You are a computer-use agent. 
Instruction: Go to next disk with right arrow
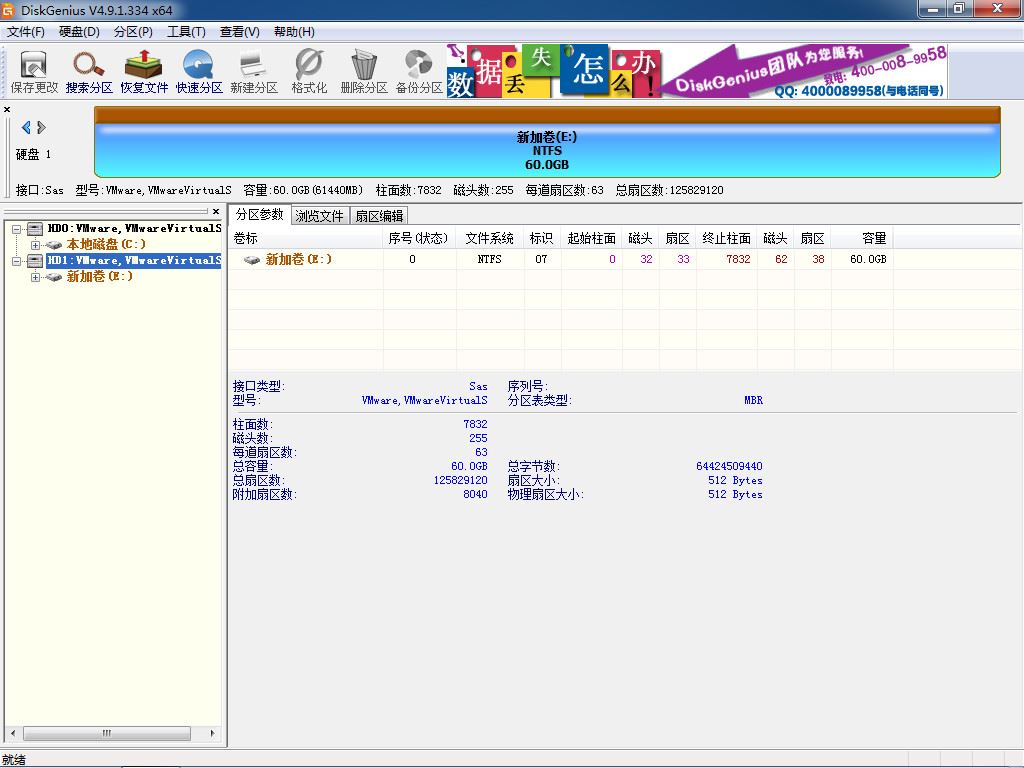[41, 127]
